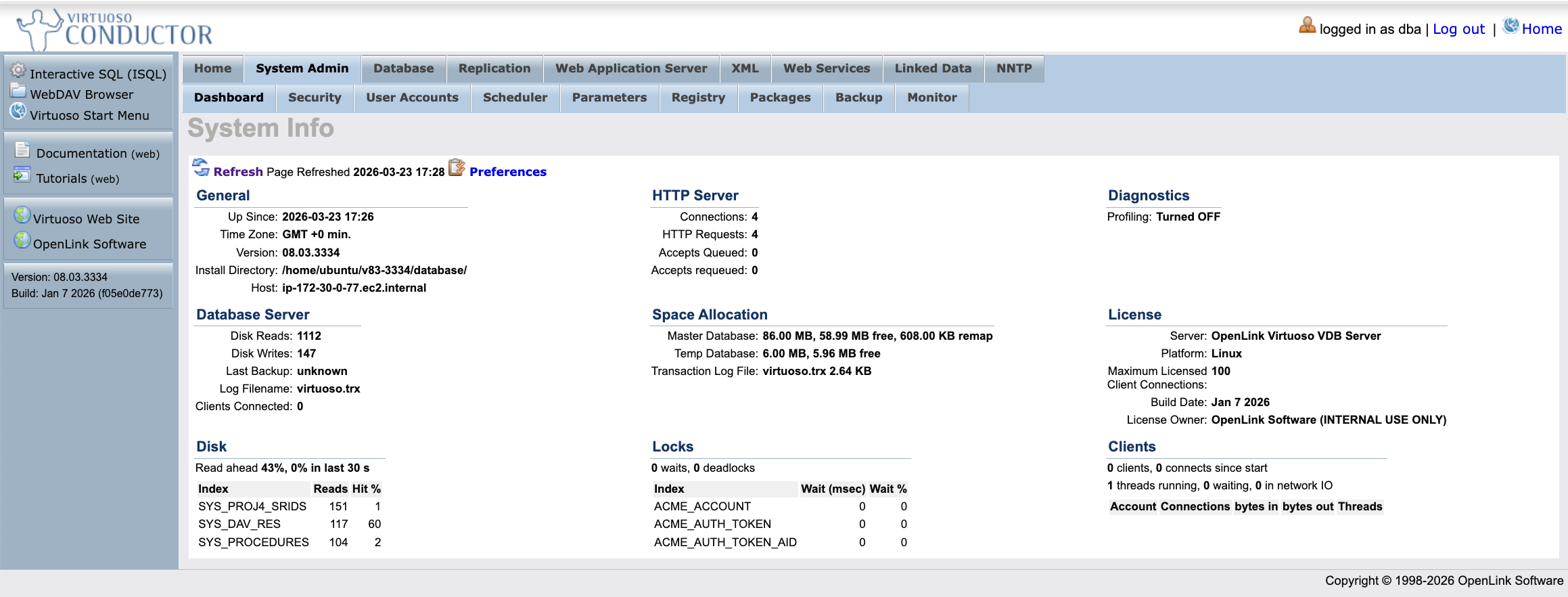The width and height of the screenshot is (1568, 597).
Task: Open the User Accounts sub-tab
Action: [412, 97]
